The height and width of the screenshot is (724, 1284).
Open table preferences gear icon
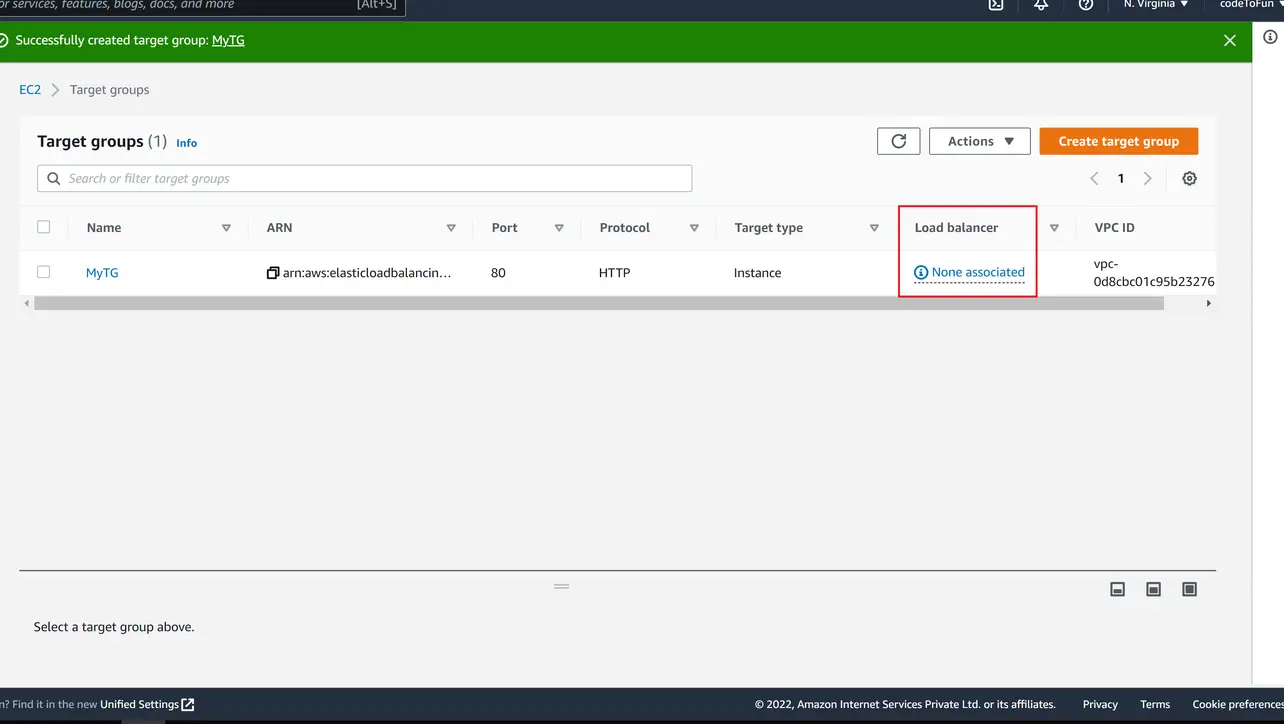click(x=1189, y=179)
